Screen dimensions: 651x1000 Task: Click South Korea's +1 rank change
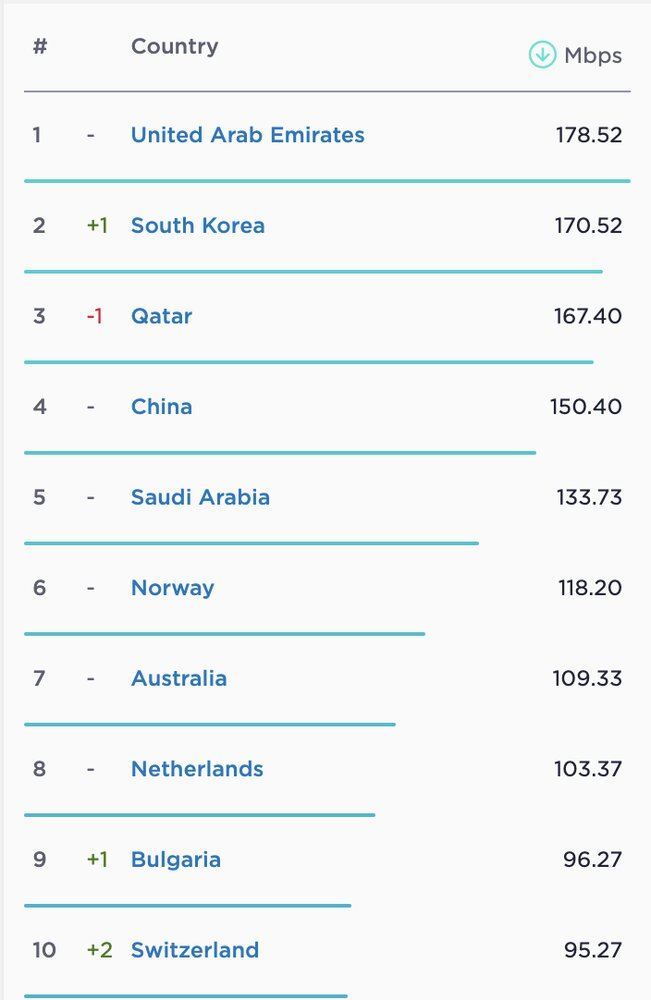point(96,225)
